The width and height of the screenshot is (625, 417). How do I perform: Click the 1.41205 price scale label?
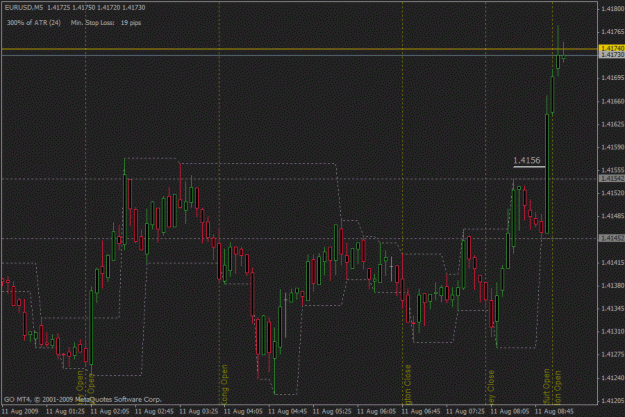(613, 400)
